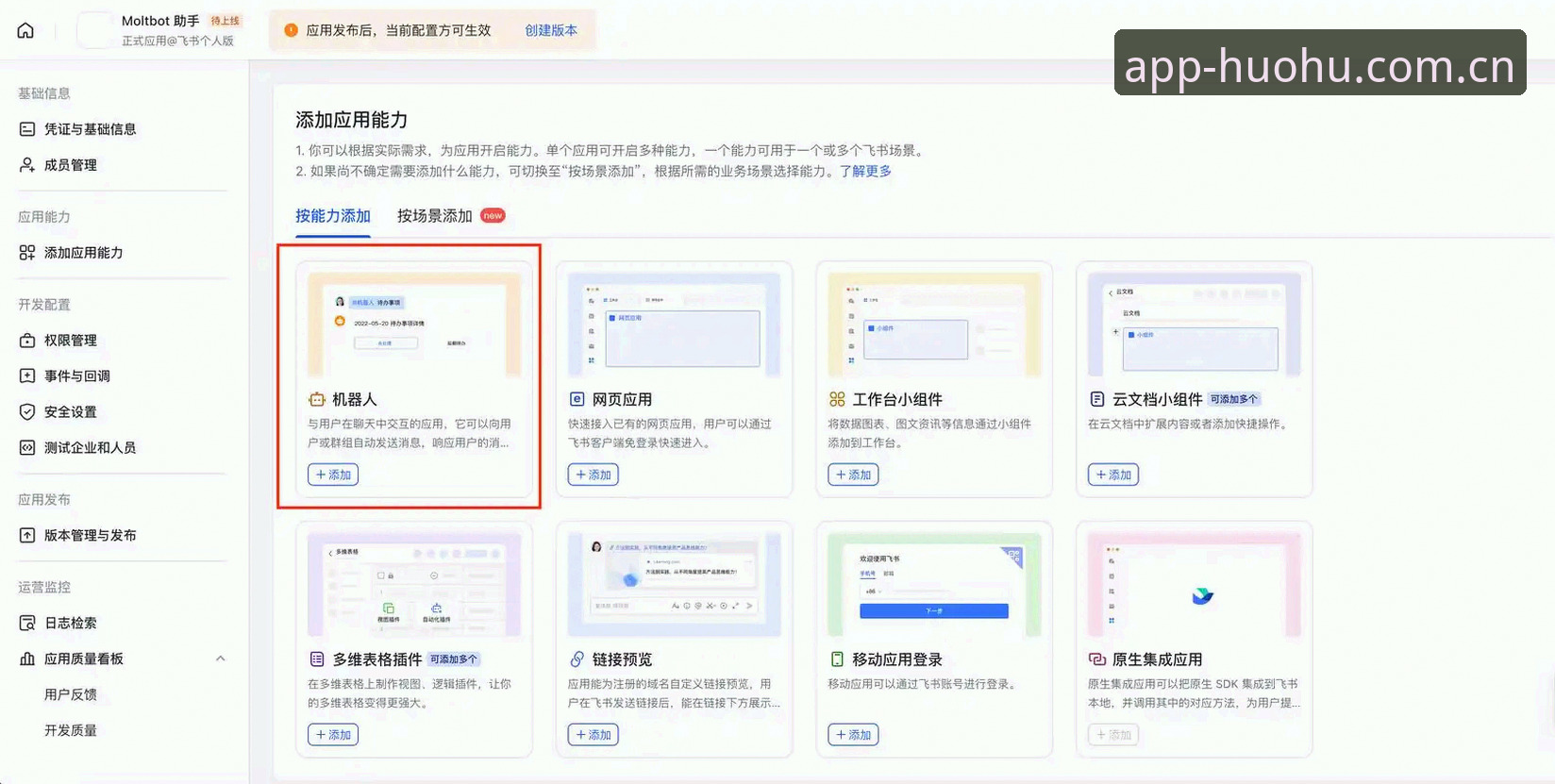The image size is (1555, 784).
Task: Add the 多维表格插件 capability
Action: 333,735
